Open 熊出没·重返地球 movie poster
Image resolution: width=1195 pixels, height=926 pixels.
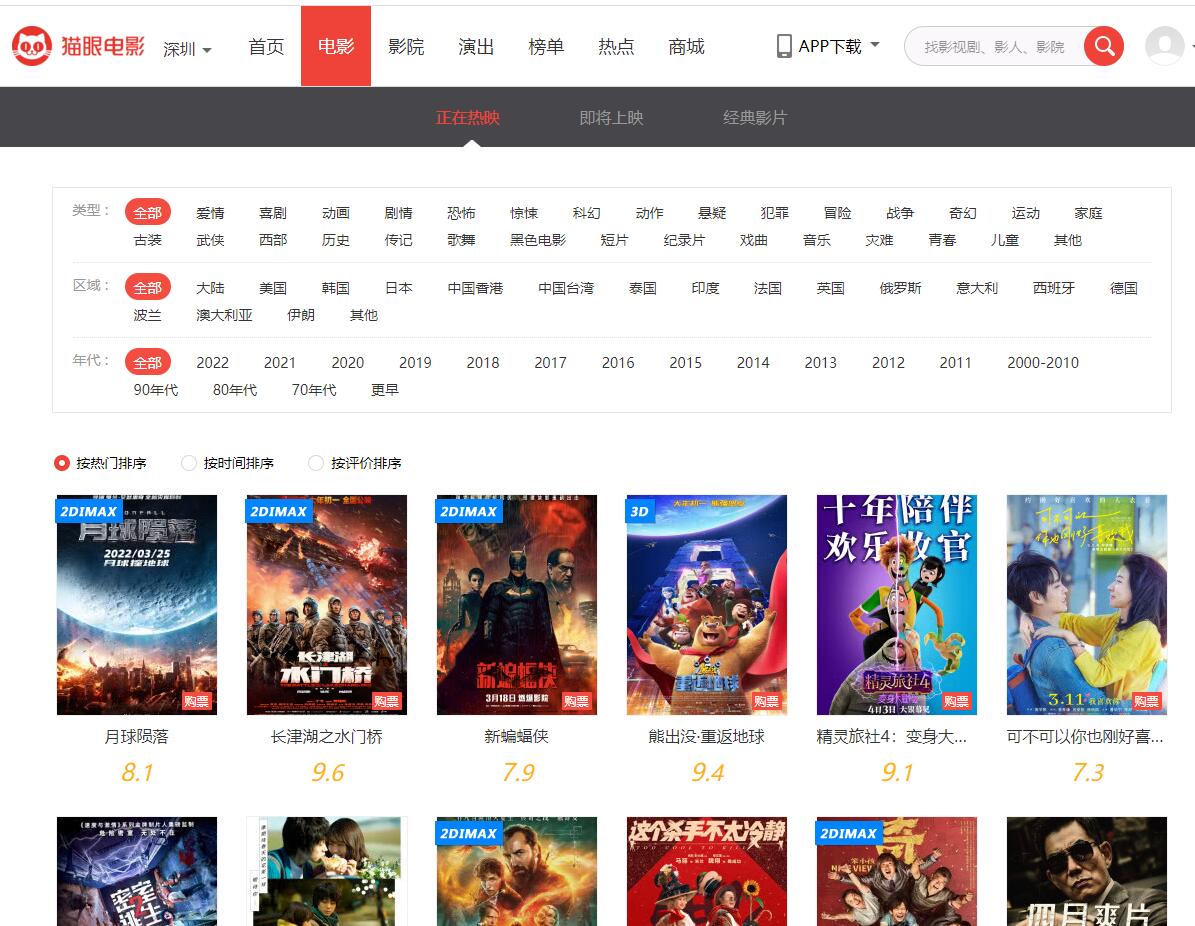pyautogui.click(x=706, y=604)
